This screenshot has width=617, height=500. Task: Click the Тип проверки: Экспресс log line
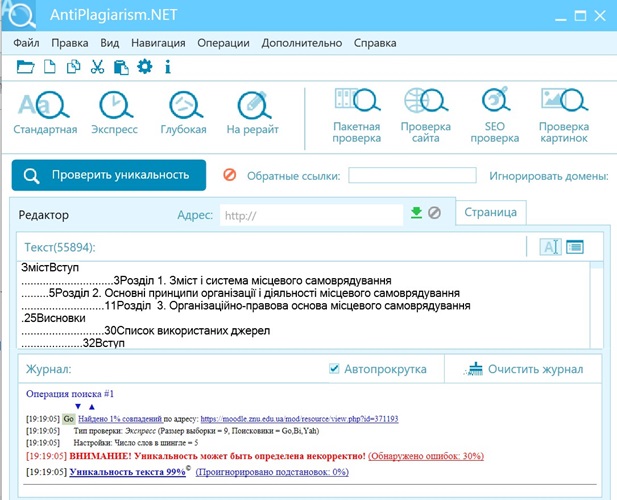click(196, 431)
